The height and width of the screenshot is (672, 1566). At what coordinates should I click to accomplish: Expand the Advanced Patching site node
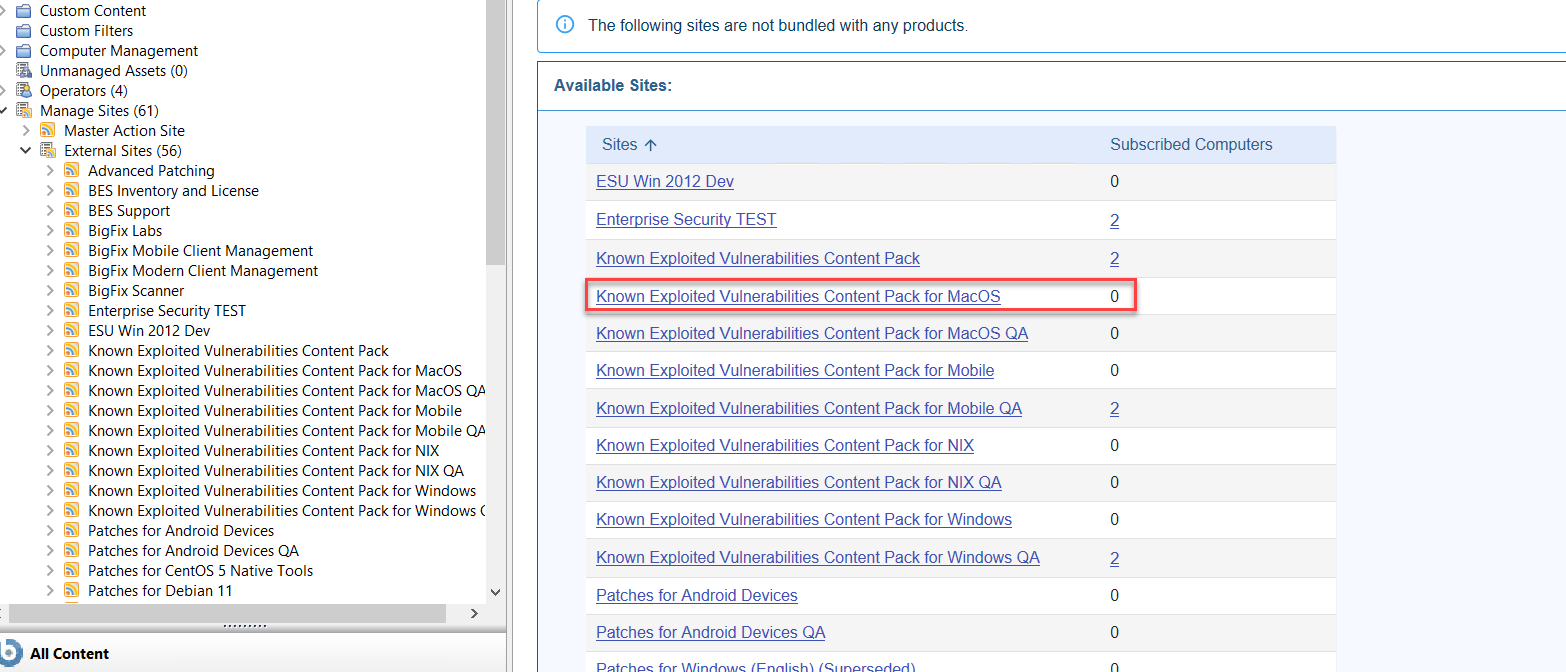coord(50,170)
